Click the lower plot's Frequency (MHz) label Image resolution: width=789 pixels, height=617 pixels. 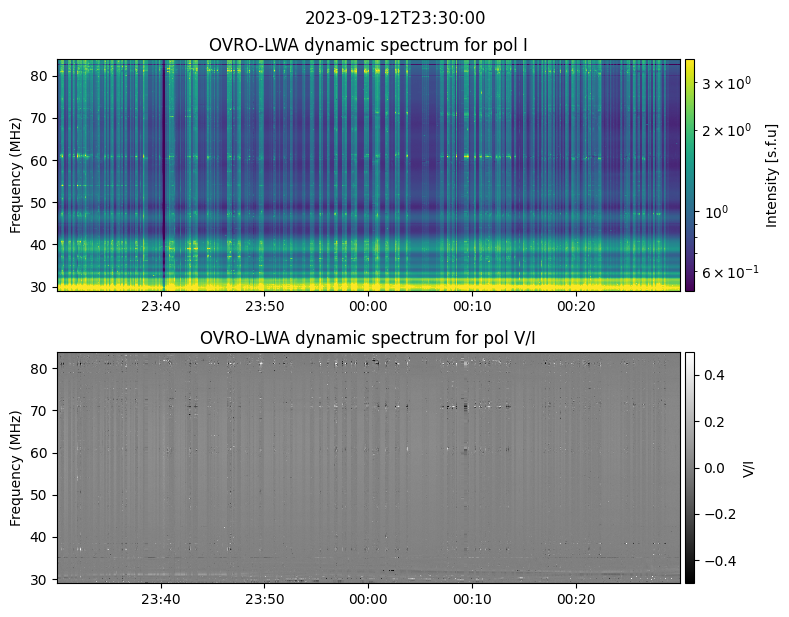coord(16,467)
